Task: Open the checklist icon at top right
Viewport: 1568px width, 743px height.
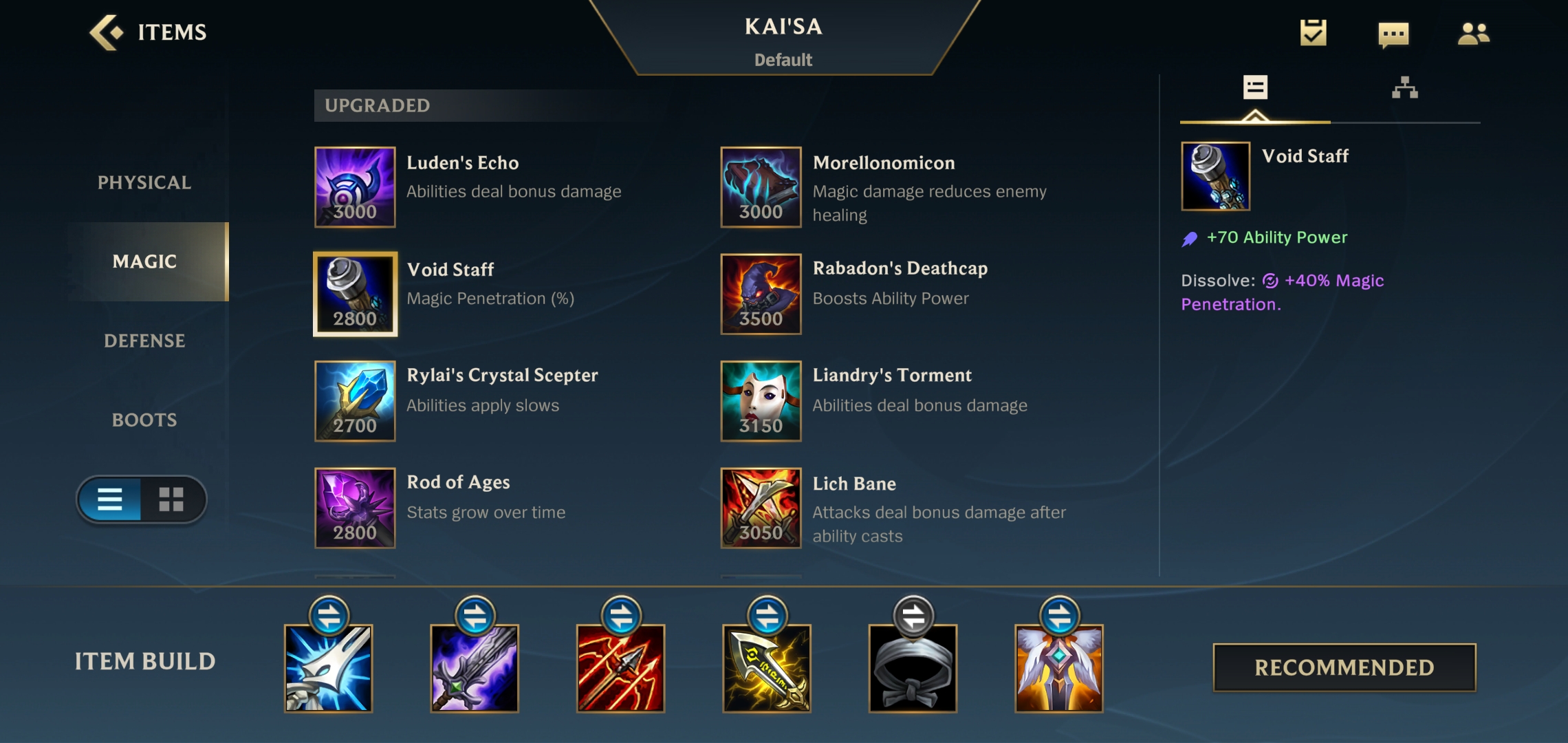Action: point(1313,32)
